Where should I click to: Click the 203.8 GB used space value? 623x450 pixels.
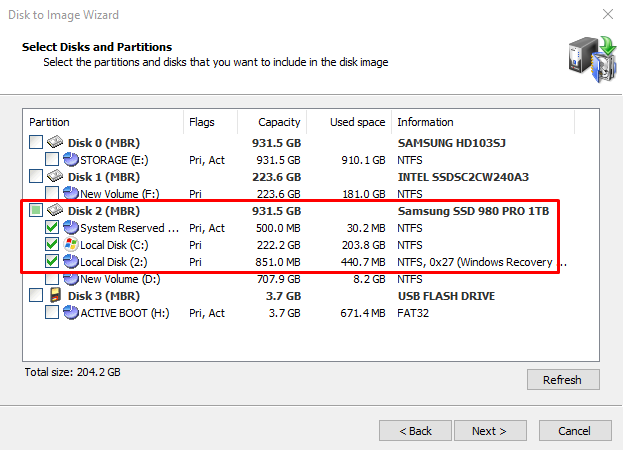pyautogui.click(x=364, y=245)
